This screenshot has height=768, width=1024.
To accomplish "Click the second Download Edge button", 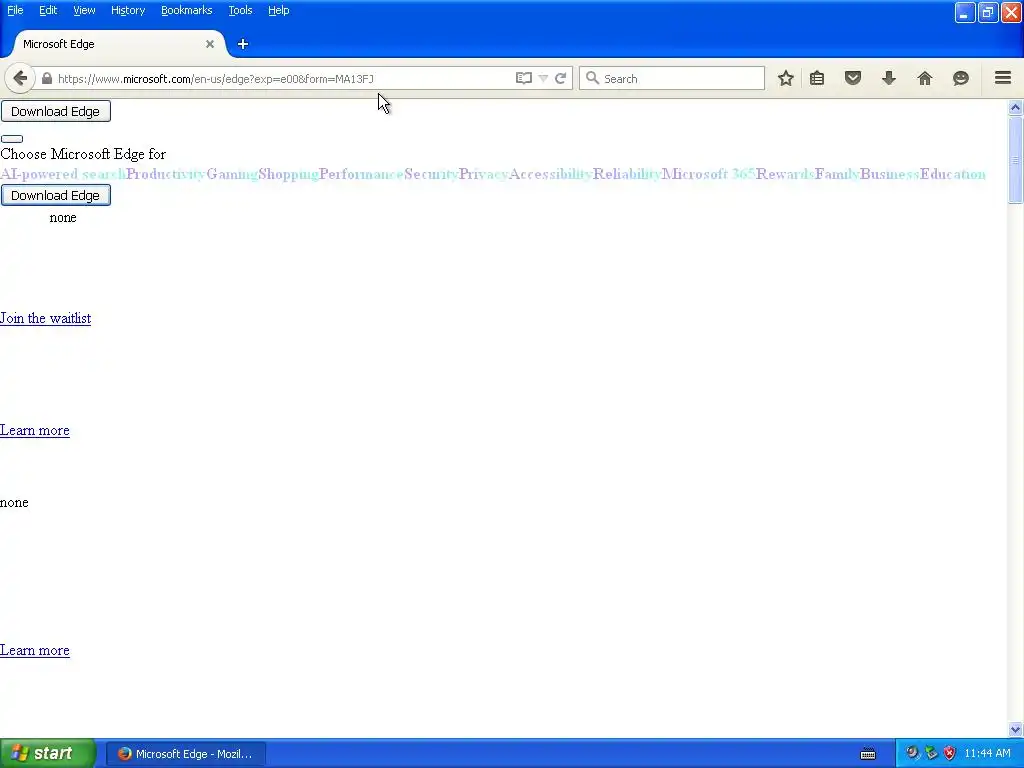I will pyautogui.click(x=56, y=195).
